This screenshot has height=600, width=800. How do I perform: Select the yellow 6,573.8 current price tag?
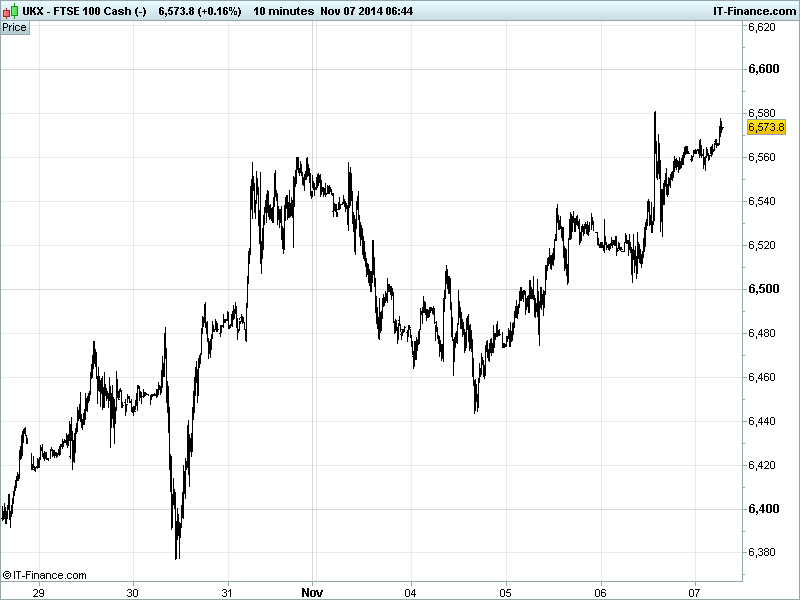pyautogui.click(x=765, y=127)
